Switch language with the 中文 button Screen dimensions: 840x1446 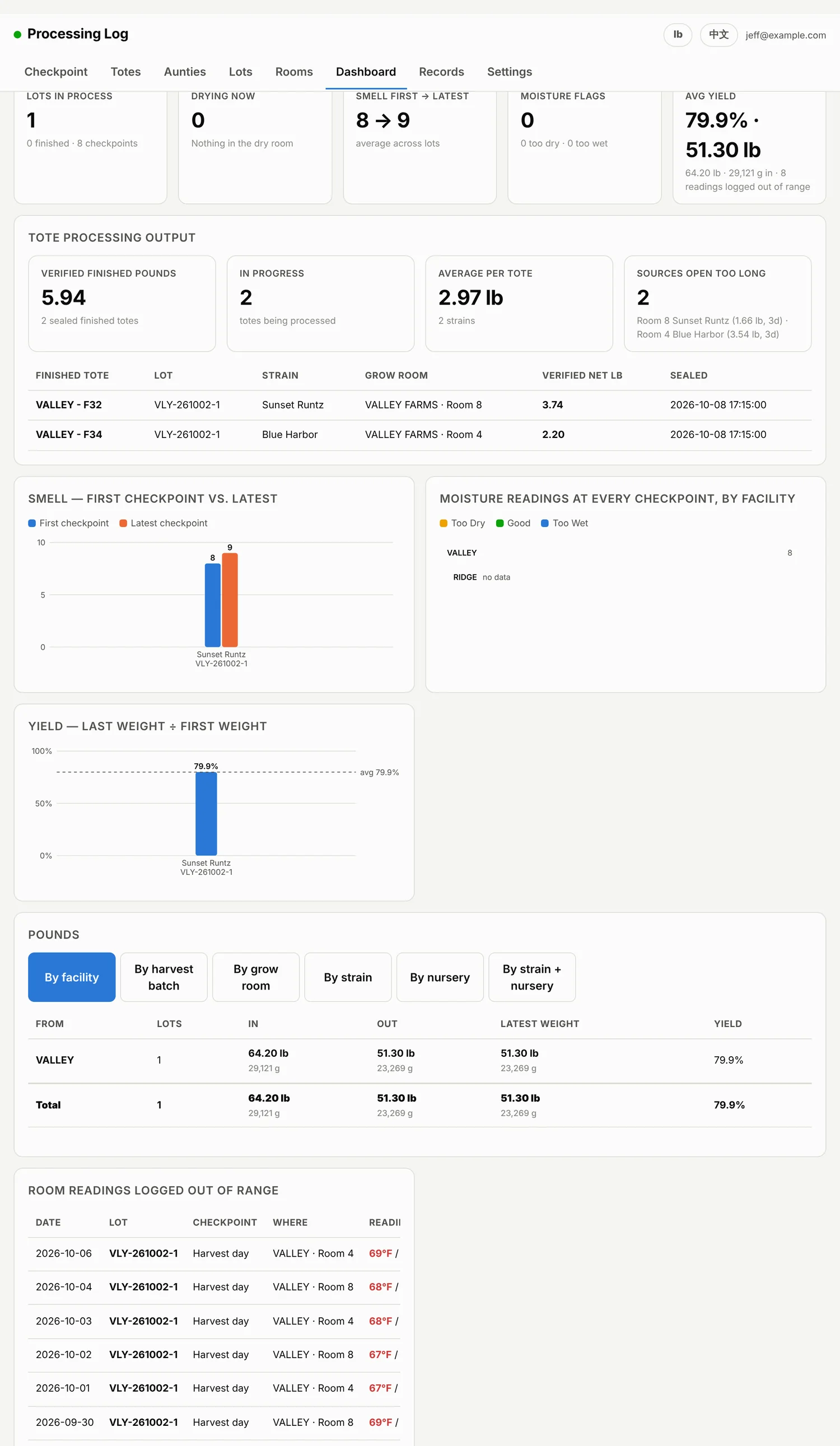718,35
